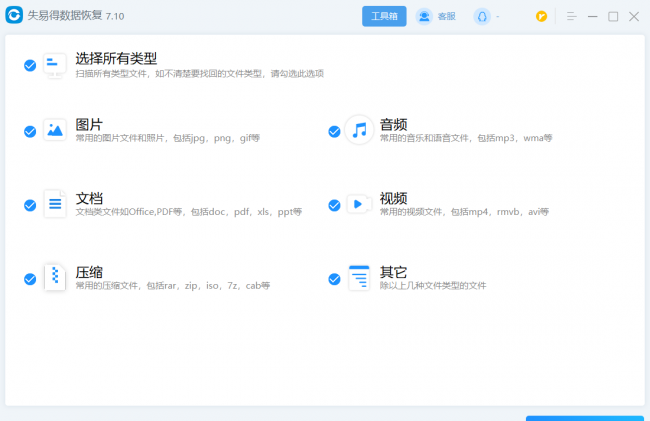Click the all-types monitor icon
This screenshot has width=650, height=421.
click(x=55, y=65)
